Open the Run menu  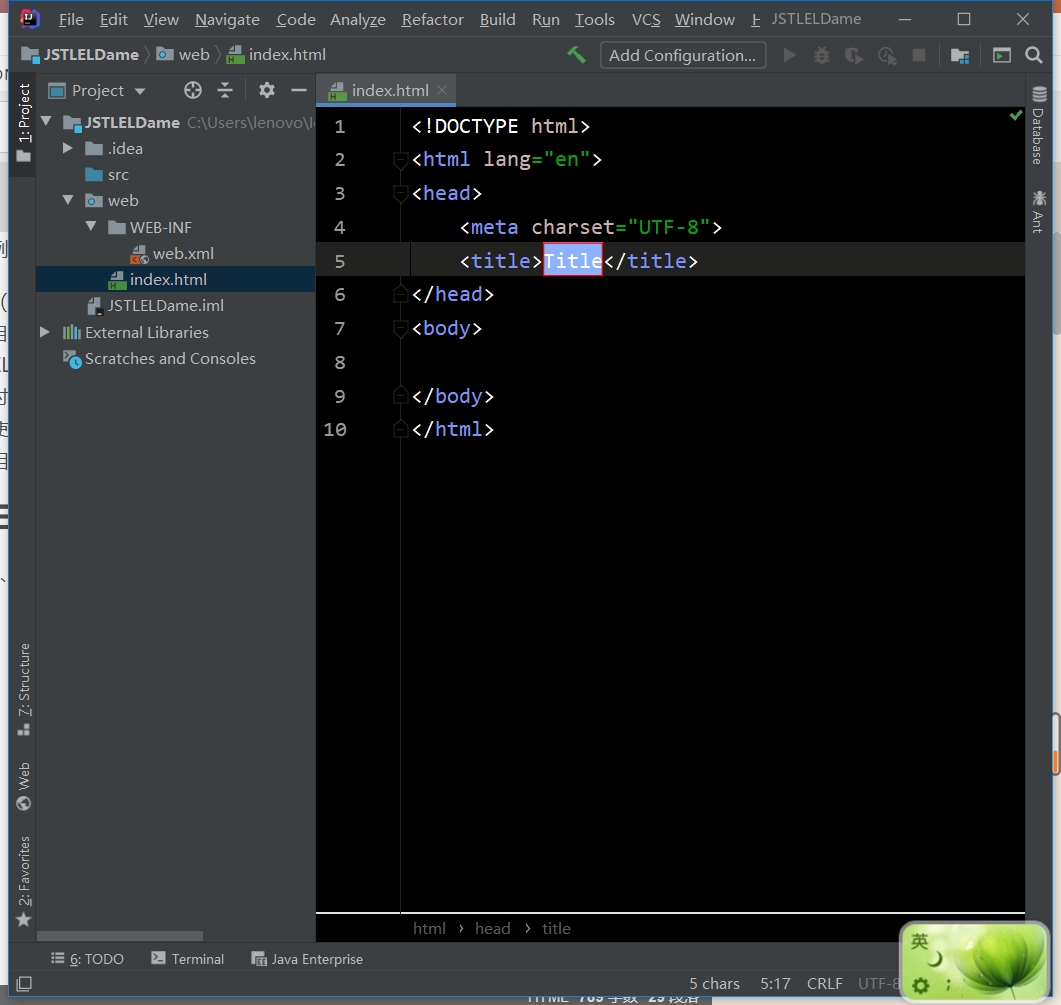[545, 20]
